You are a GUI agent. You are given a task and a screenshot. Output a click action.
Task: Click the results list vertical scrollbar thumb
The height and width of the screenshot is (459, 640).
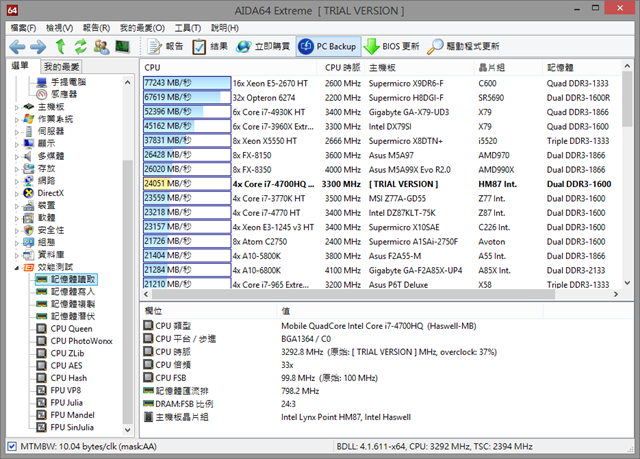(627, 99)
